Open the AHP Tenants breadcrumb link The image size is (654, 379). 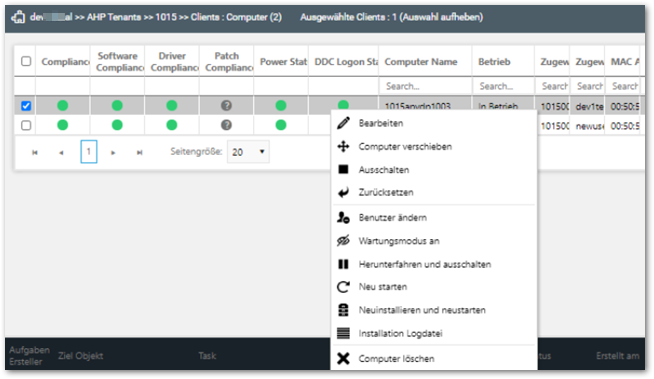(114, 17)
